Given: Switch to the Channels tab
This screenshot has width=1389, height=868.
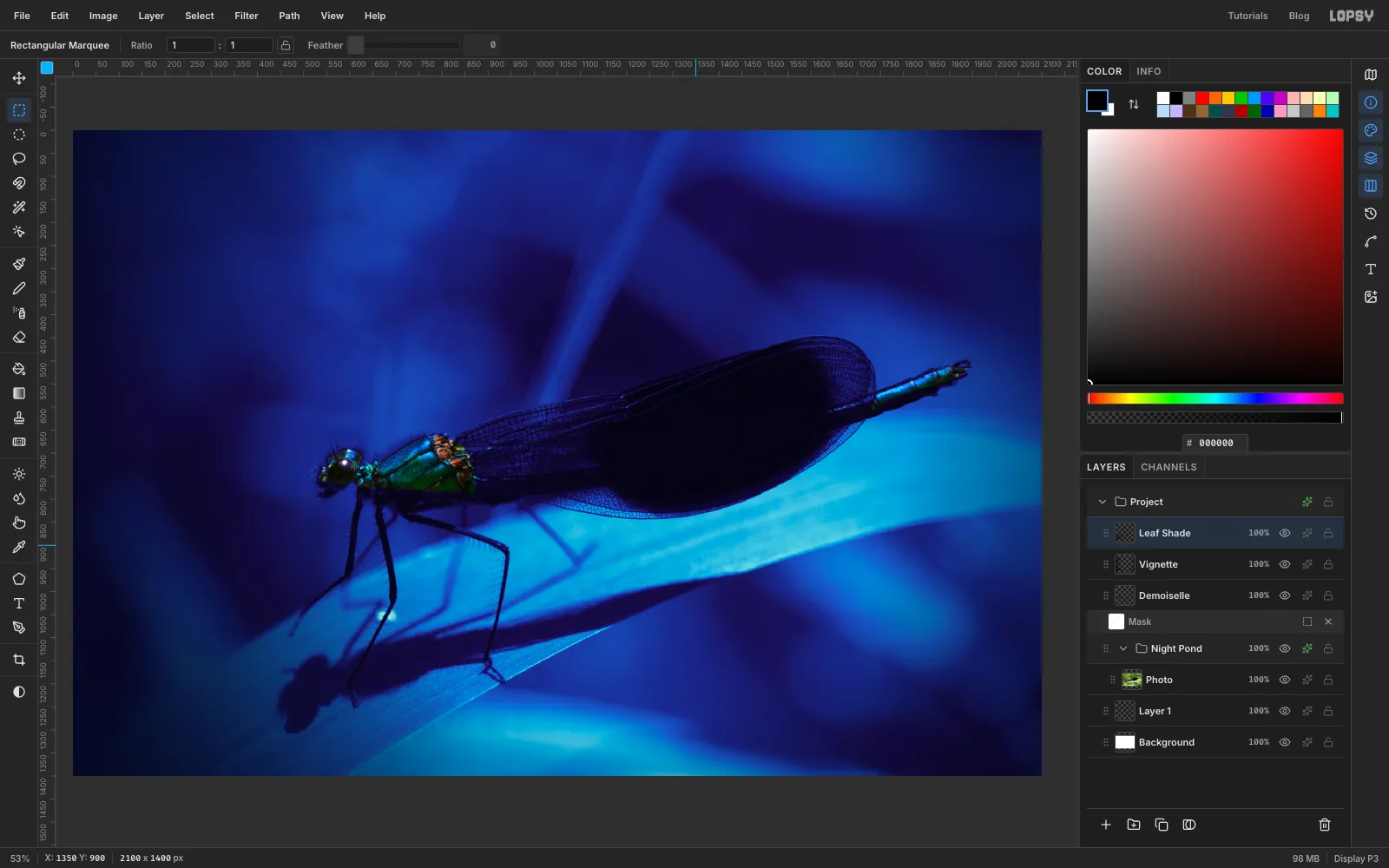Looking at the screenshot, I should (x=1168, y=467).
